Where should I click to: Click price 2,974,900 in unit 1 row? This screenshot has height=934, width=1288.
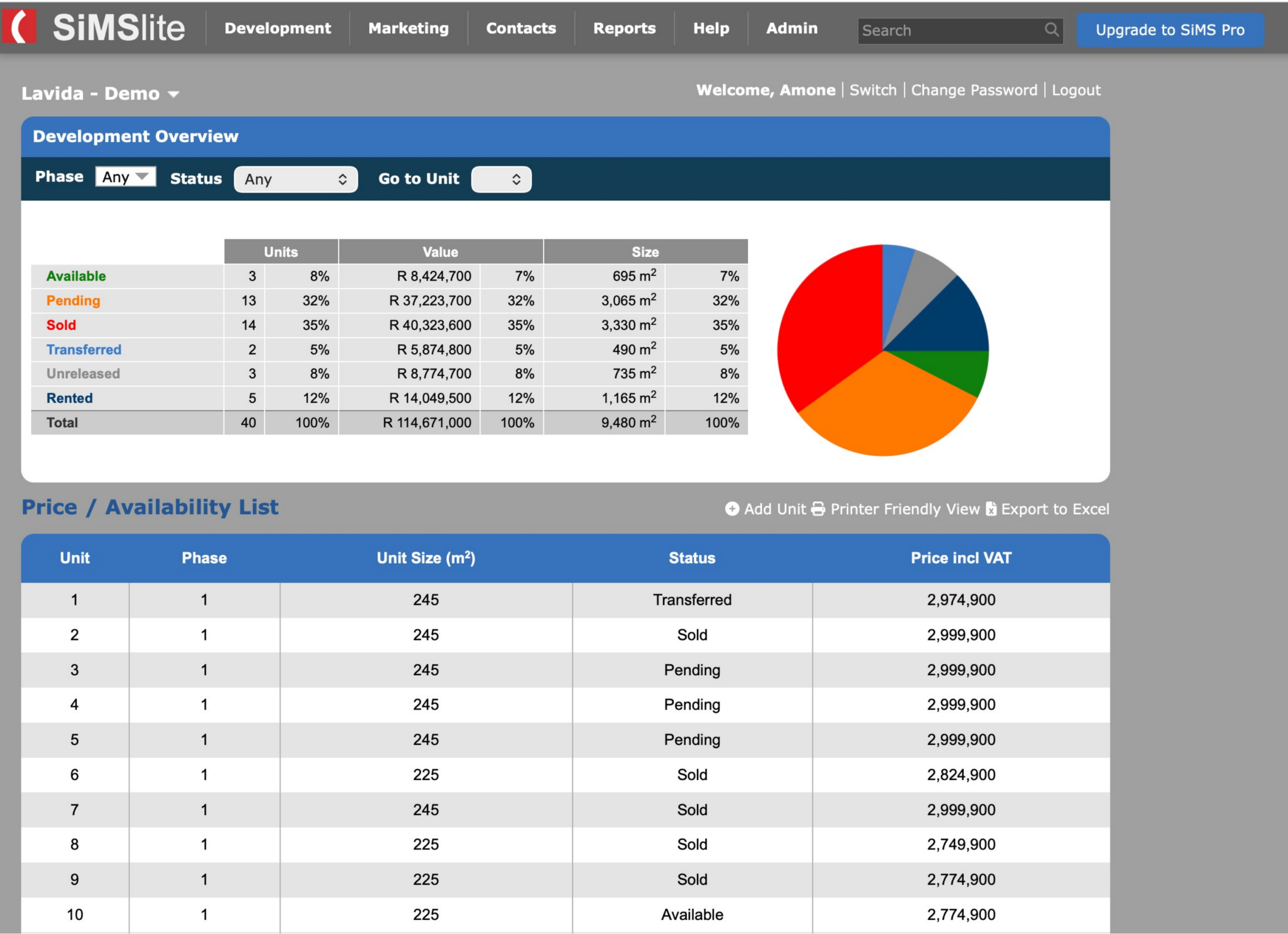tap(961, 600)
